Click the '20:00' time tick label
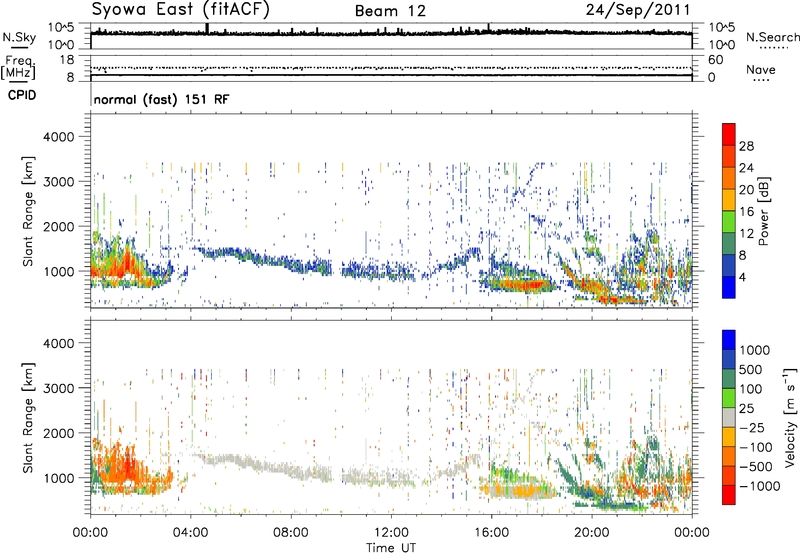 pyautogui.click(x=592, y=533)
